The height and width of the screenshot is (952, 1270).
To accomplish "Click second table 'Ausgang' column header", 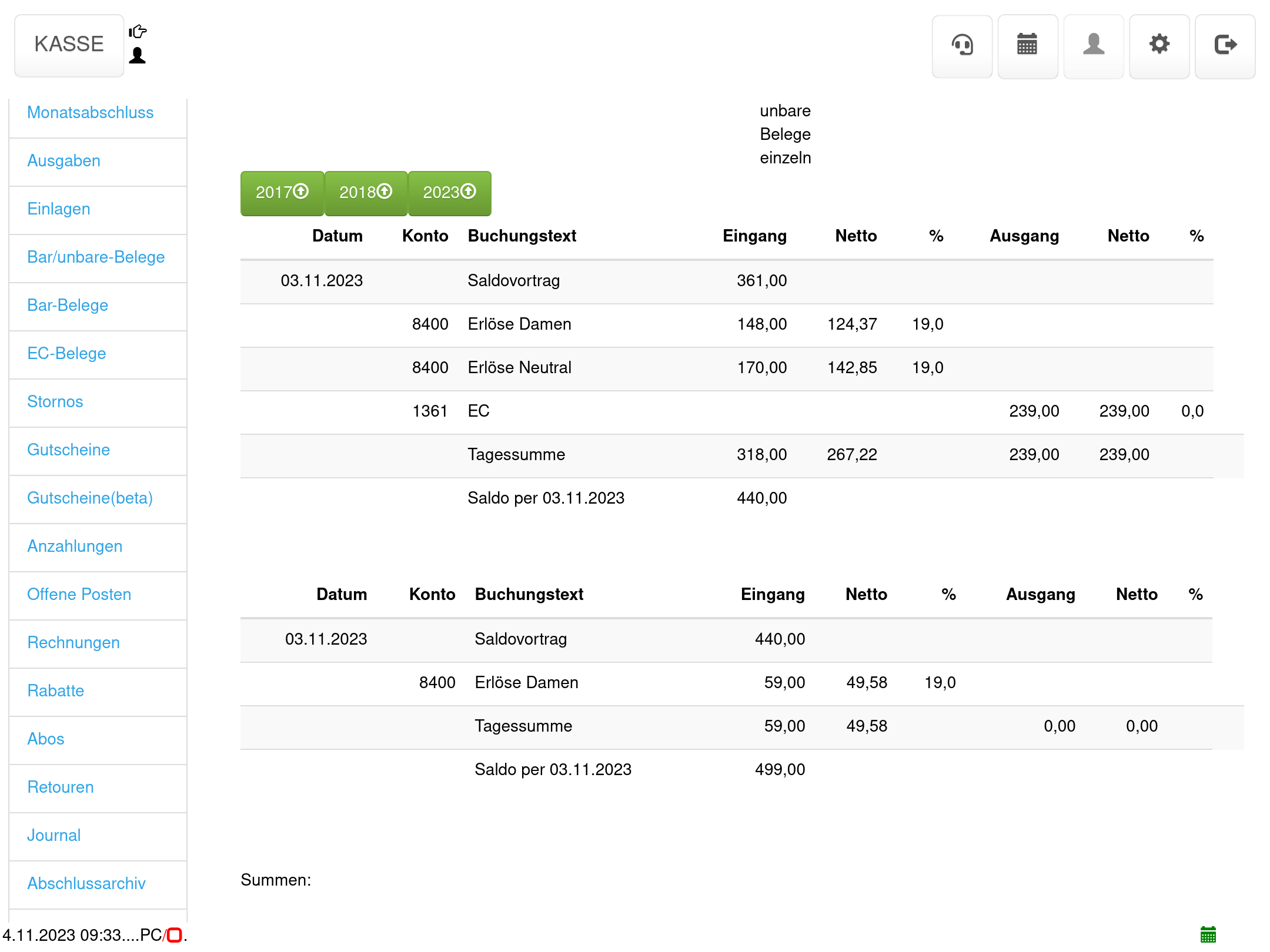I will tap(1040, 594).
